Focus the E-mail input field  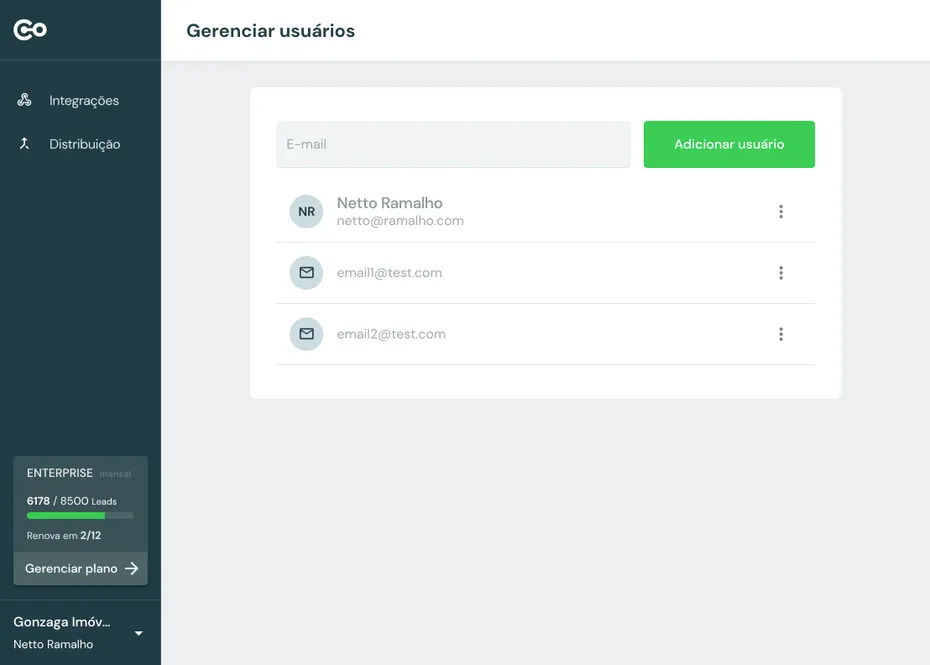point(453,144)
